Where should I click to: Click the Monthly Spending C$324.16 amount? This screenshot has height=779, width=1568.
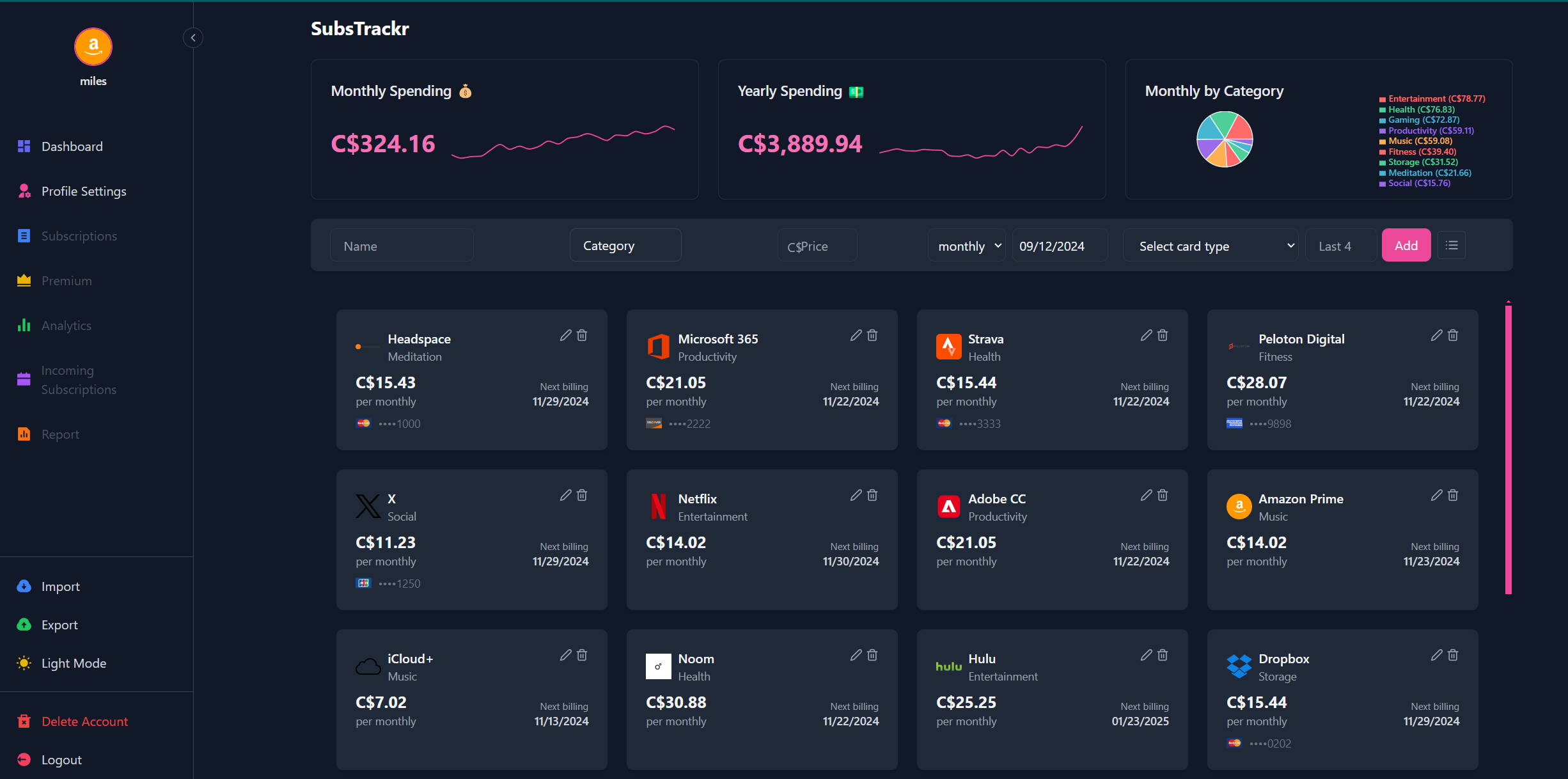383,144
